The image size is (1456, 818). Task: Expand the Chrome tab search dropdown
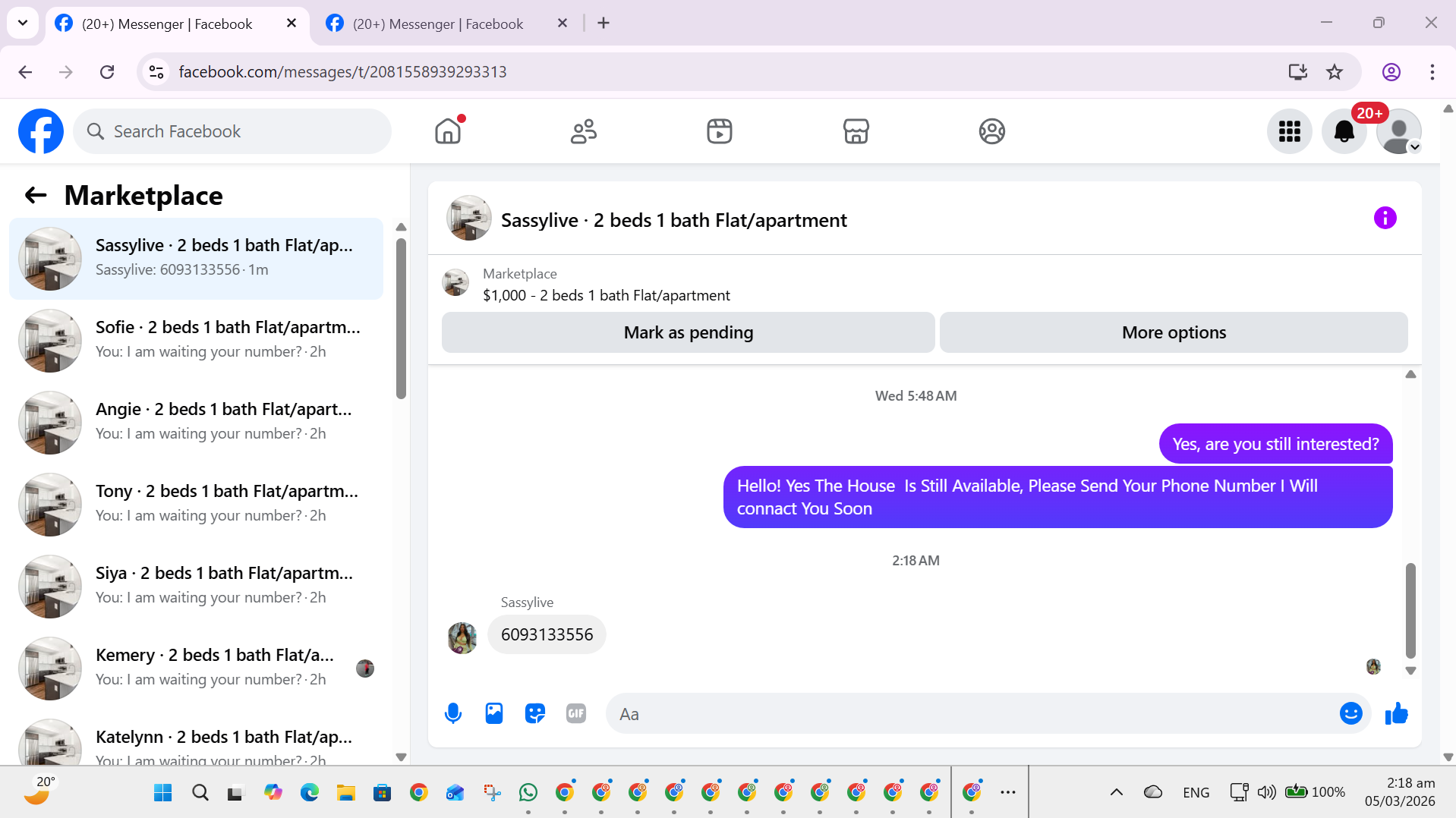(23, 23)
